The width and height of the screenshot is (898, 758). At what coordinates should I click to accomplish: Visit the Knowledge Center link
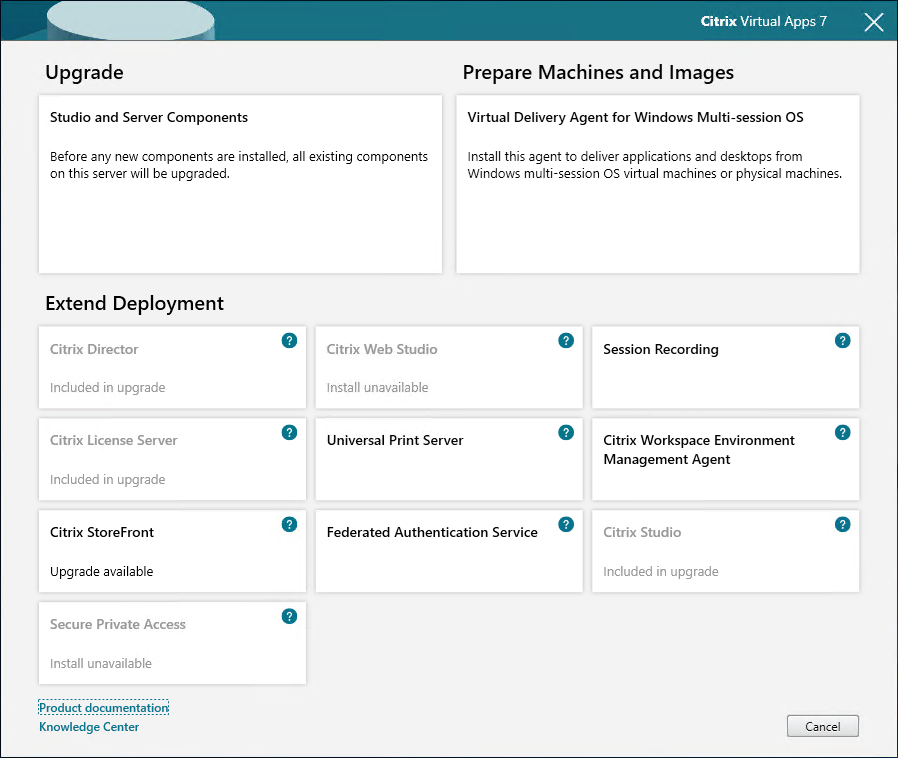click(89, 727)
